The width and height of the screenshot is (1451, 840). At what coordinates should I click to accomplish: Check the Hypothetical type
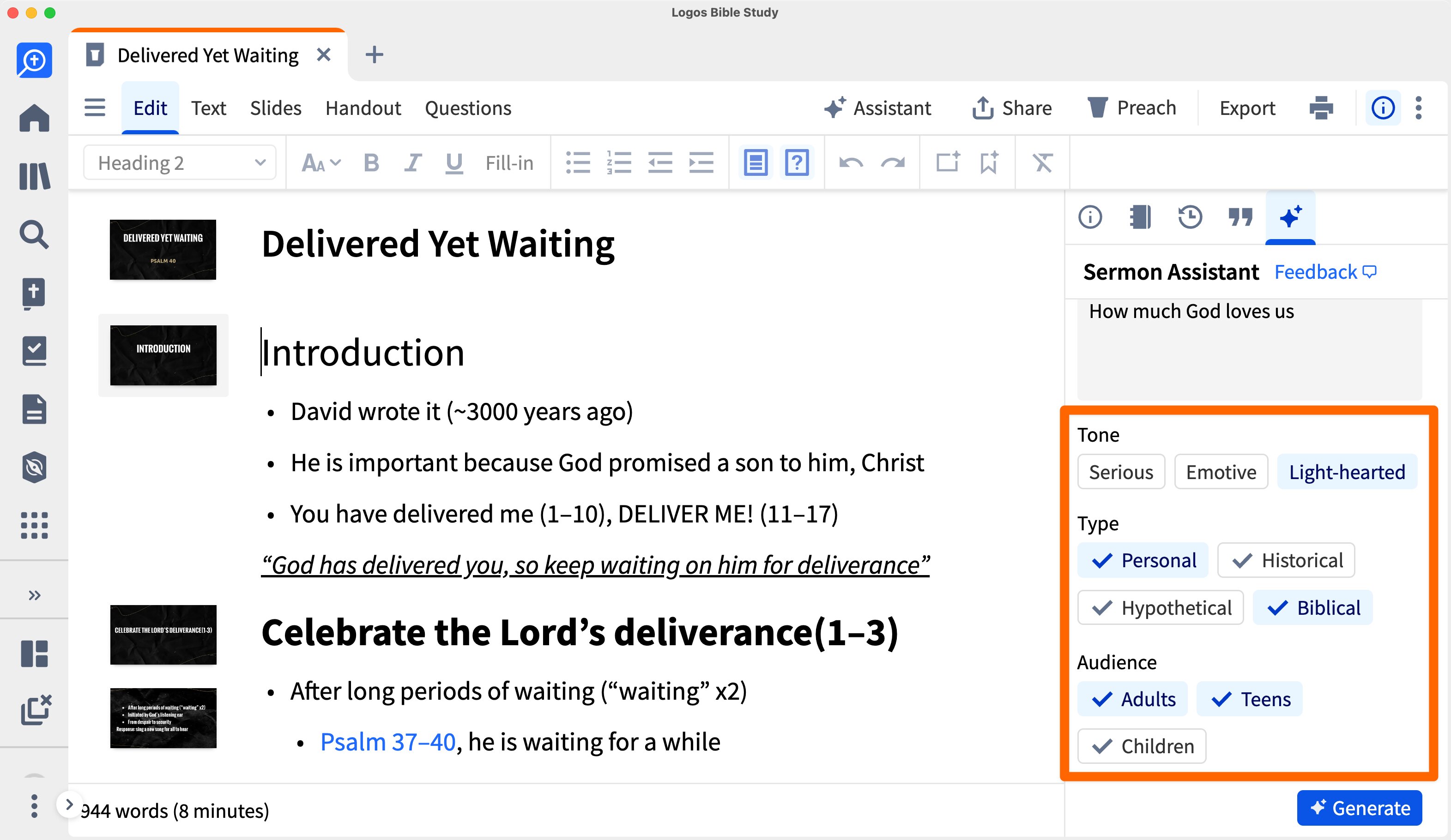(x=1160, y=607)
